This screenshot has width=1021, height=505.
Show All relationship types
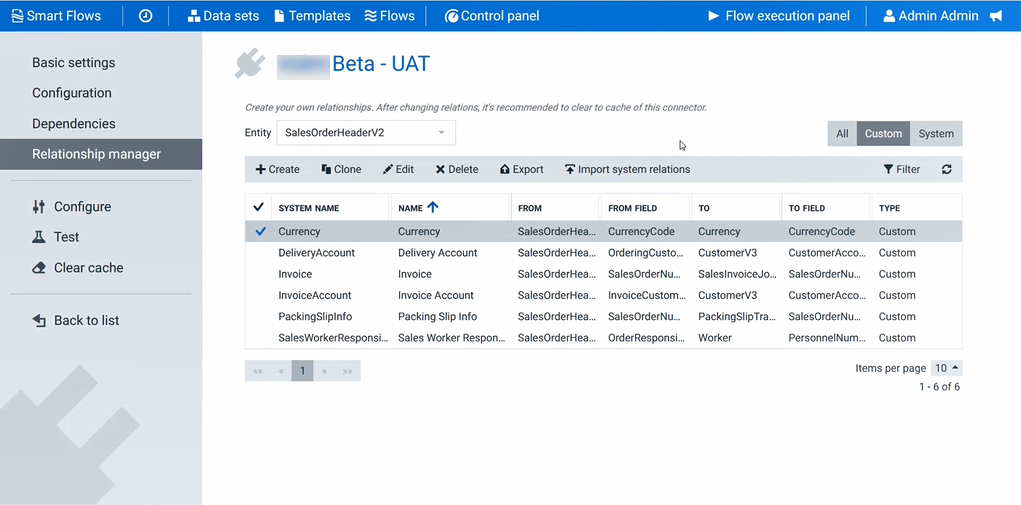842,133
